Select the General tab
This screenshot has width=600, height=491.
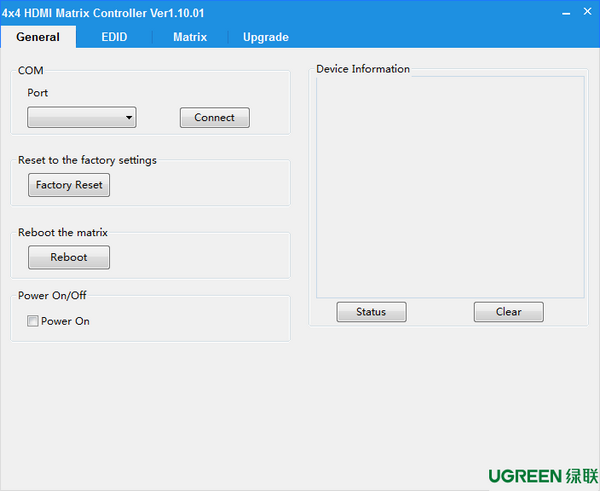click(38, 37)
